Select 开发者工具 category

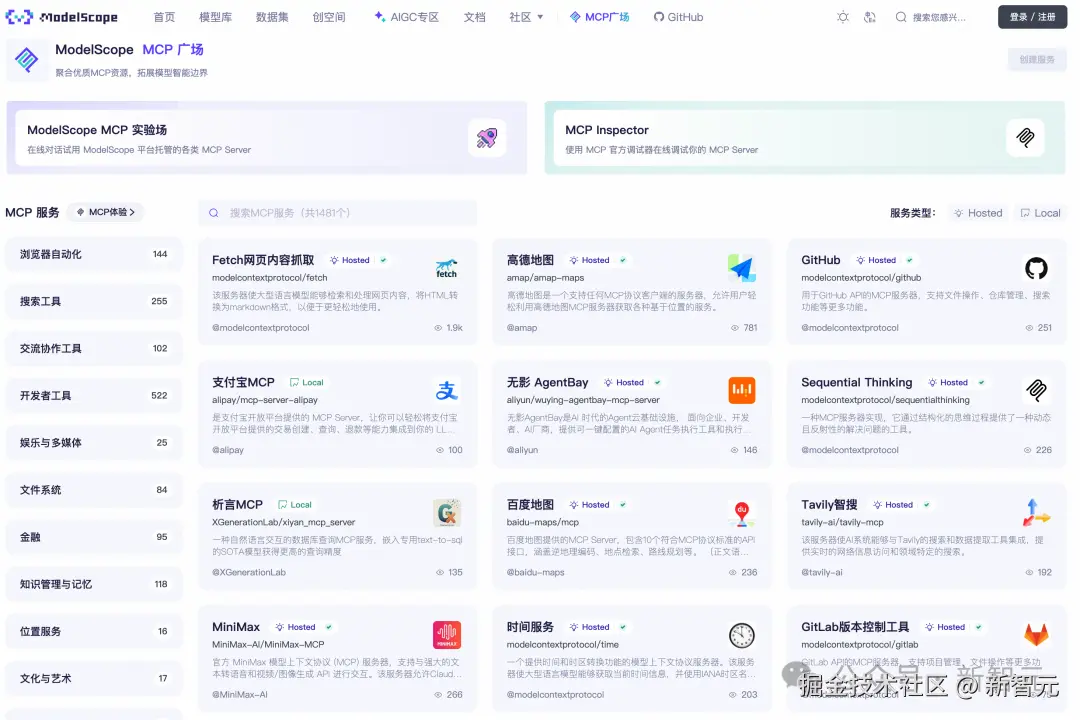point(94,395)
